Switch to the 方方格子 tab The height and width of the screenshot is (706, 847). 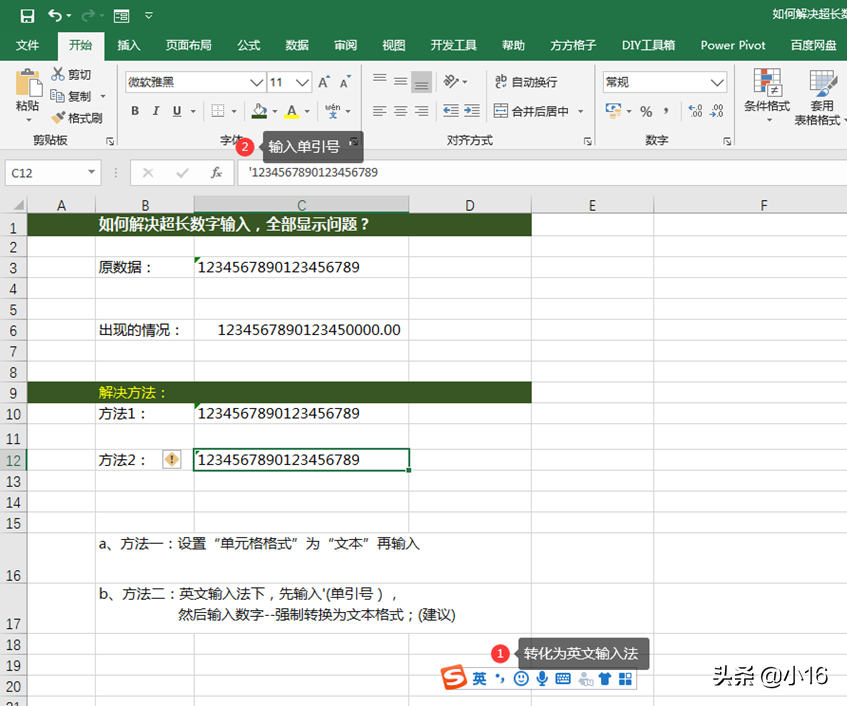(573, 45)
